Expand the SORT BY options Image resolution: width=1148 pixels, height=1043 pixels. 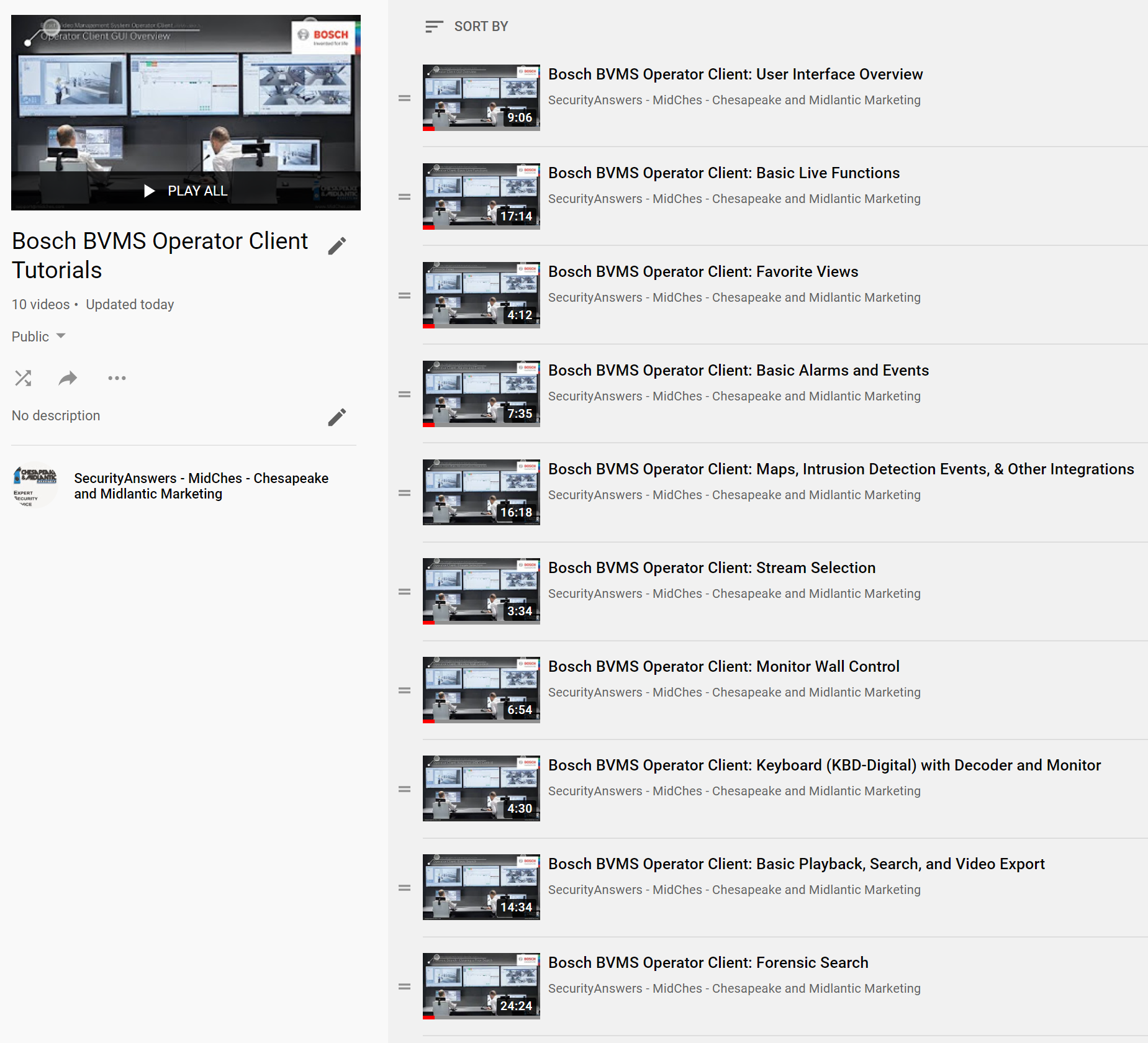tap(481, 26)
